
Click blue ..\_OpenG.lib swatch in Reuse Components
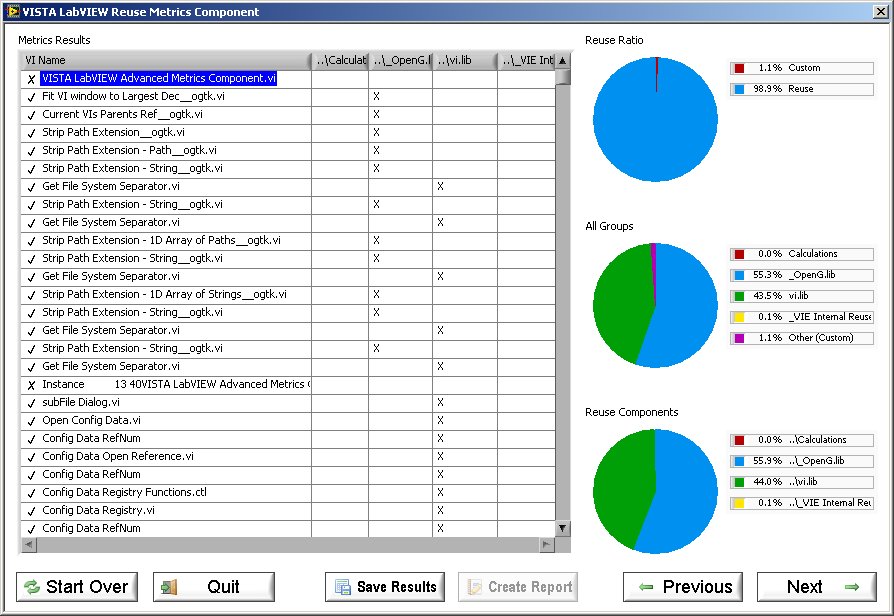(x=739, y=461)
